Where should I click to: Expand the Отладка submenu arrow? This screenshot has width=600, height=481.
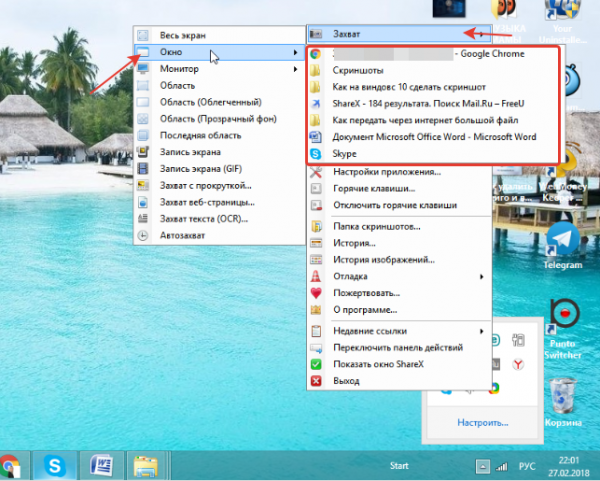(x=482, y=276)
